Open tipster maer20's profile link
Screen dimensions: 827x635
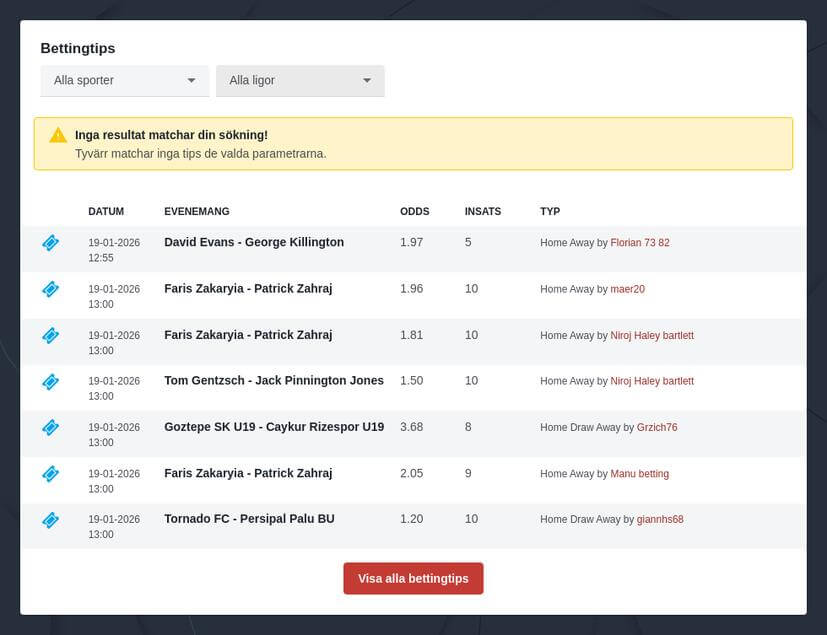pyautogui.click(x=628, y=289)
